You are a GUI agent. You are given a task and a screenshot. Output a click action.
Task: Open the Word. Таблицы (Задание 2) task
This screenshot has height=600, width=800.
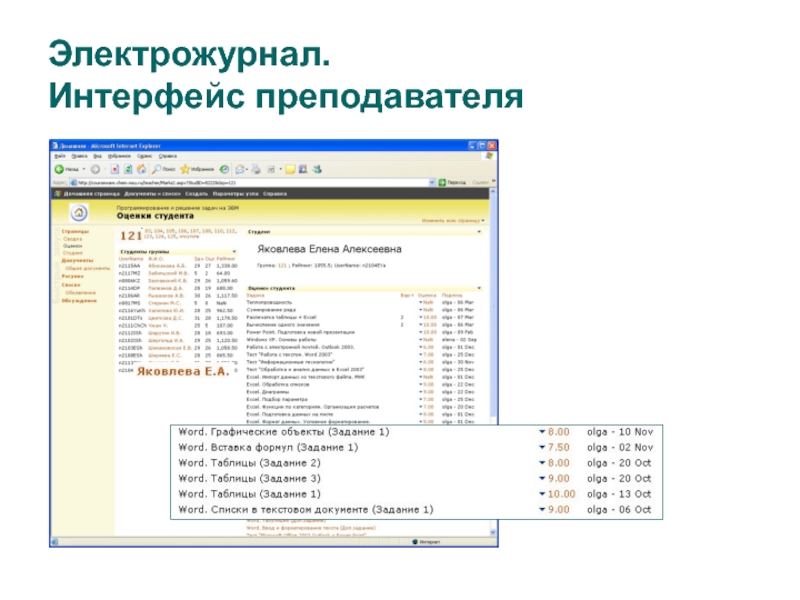click(249, 463)
